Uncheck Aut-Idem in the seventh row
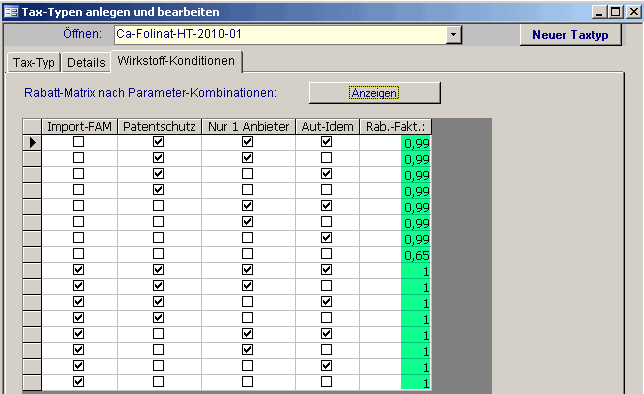 pos(327,238)
